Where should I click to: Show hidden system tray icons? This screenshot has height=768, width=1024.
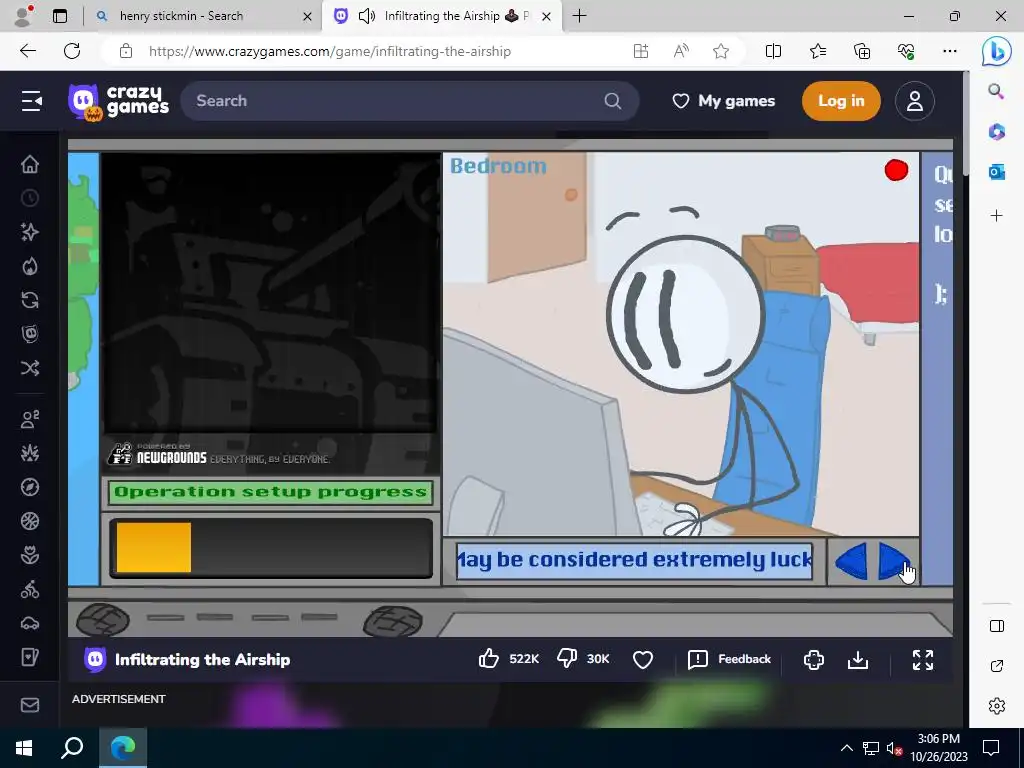pos(846,748)
